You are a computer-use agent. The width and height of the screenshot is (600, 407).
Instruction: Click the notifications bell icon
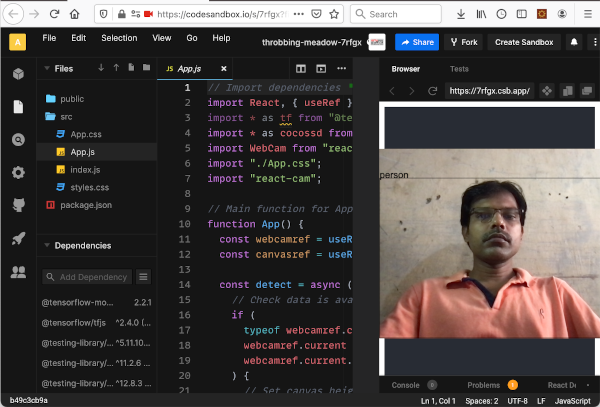[x=575, y=42]
